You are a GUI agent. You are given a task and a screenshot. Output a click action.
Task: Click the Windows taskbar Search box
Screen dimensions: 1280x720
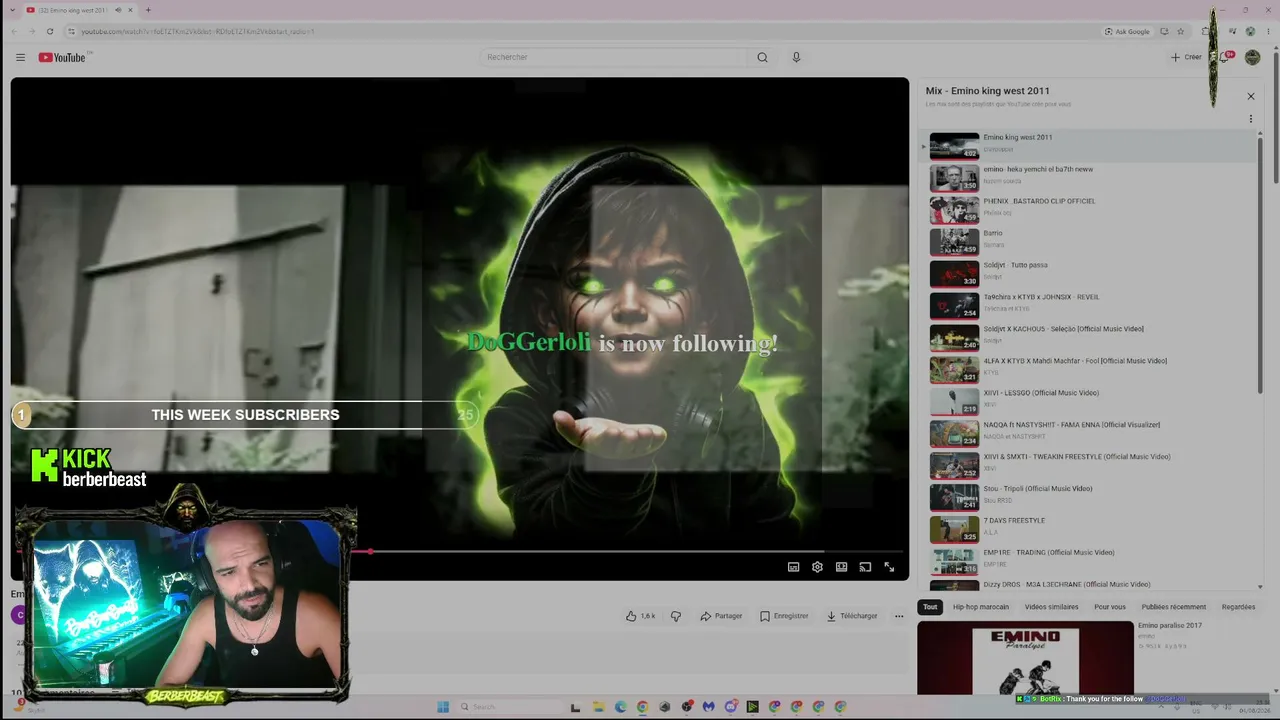[x=510, y=707]
